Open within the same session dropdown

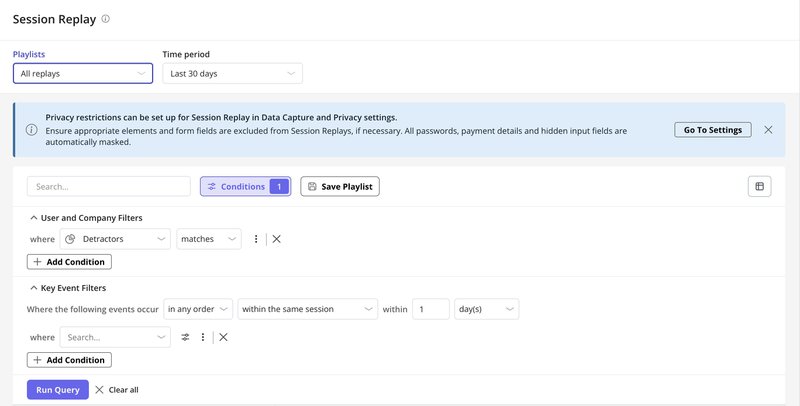pyautogui.click(x=308, y=309)
